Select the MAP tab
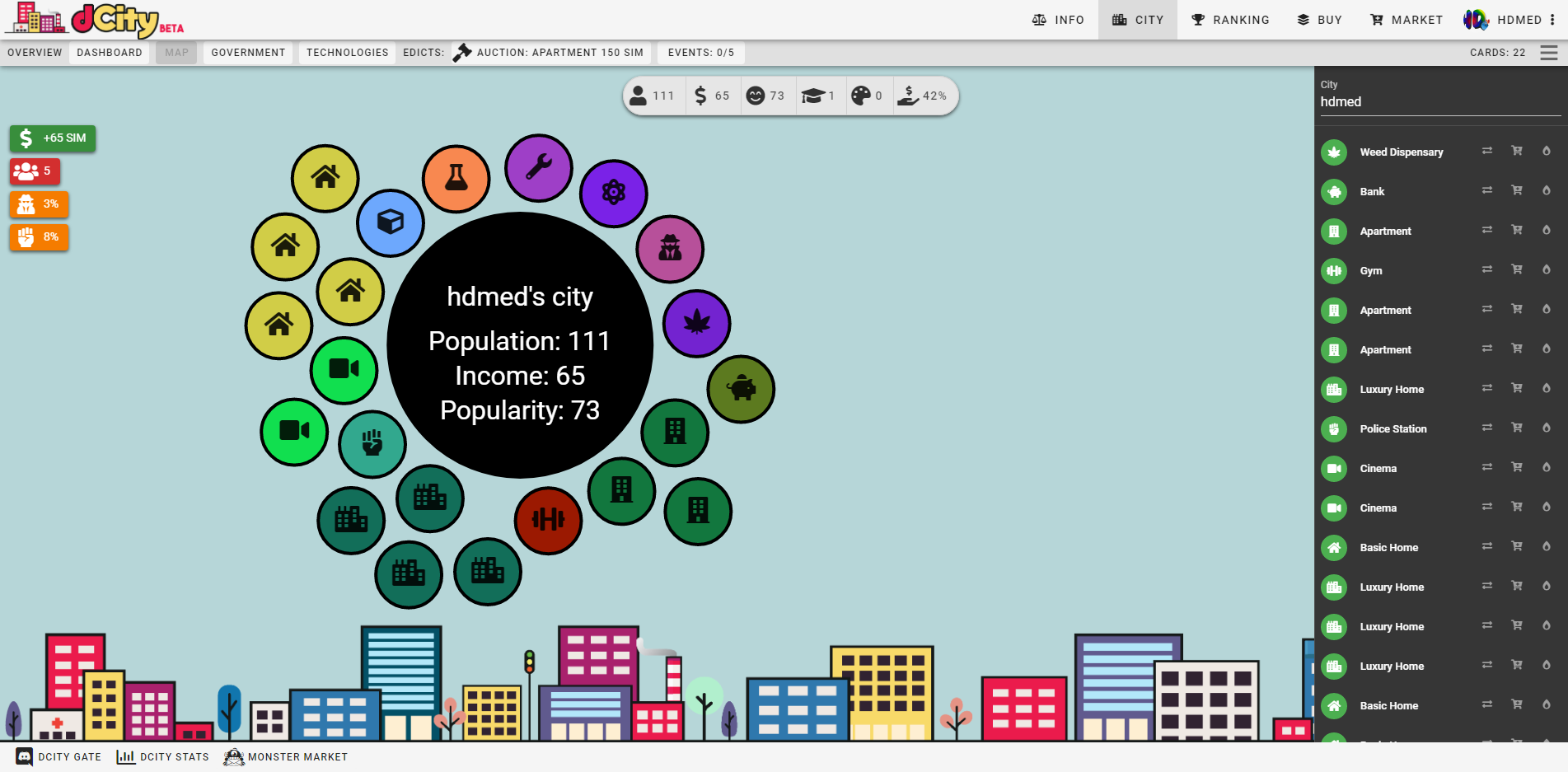1568x772 pixels. click(x=176, y=53)
